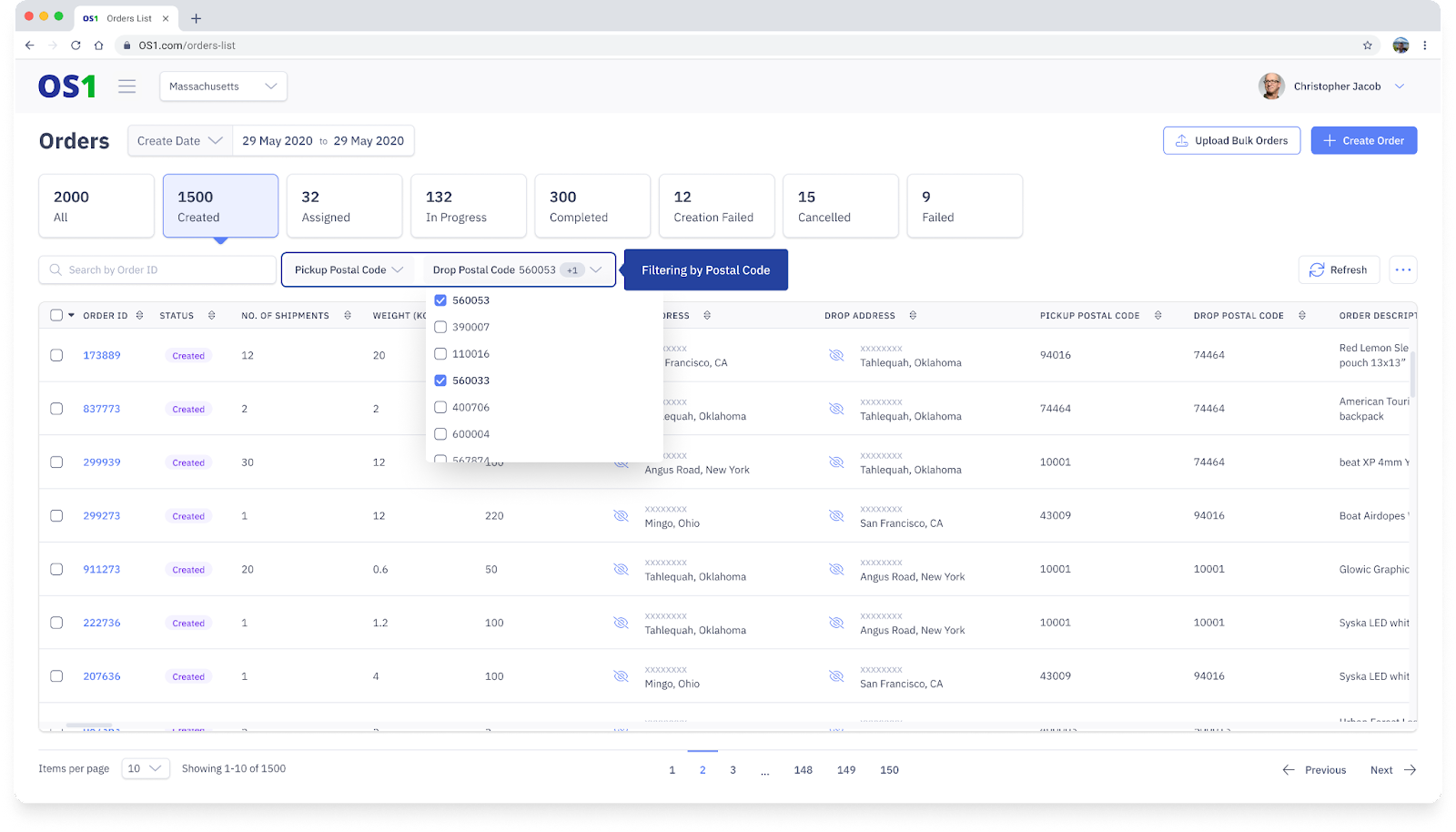
Task: Sort by Drop Postal Code column icon
Action: pyautogui.click(x=1301, y=316)
